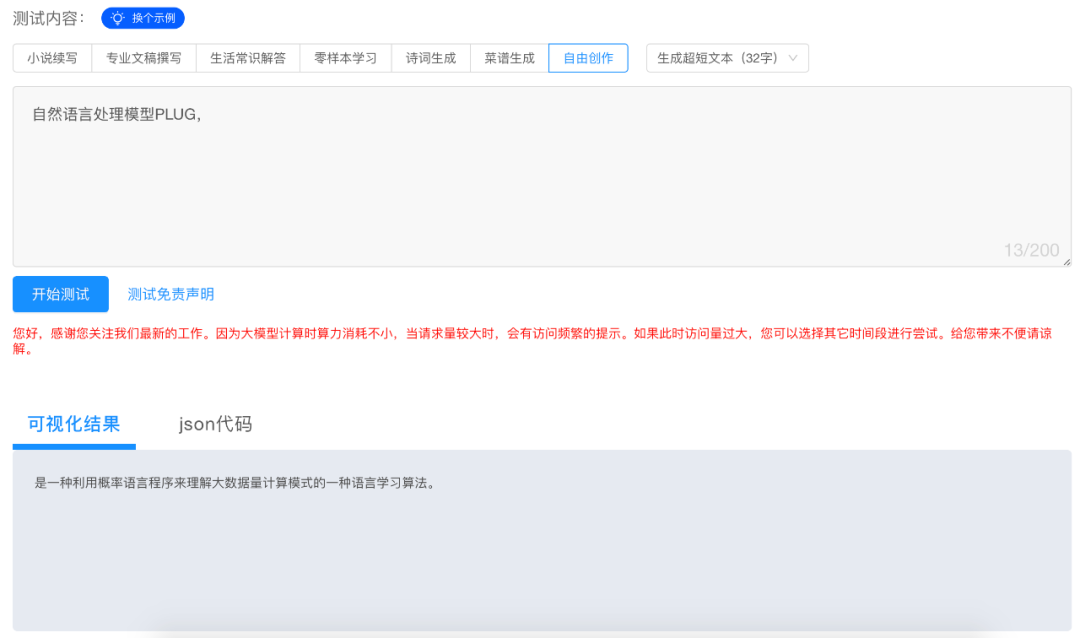Click the 开始测试 start button

click(60, 294)
